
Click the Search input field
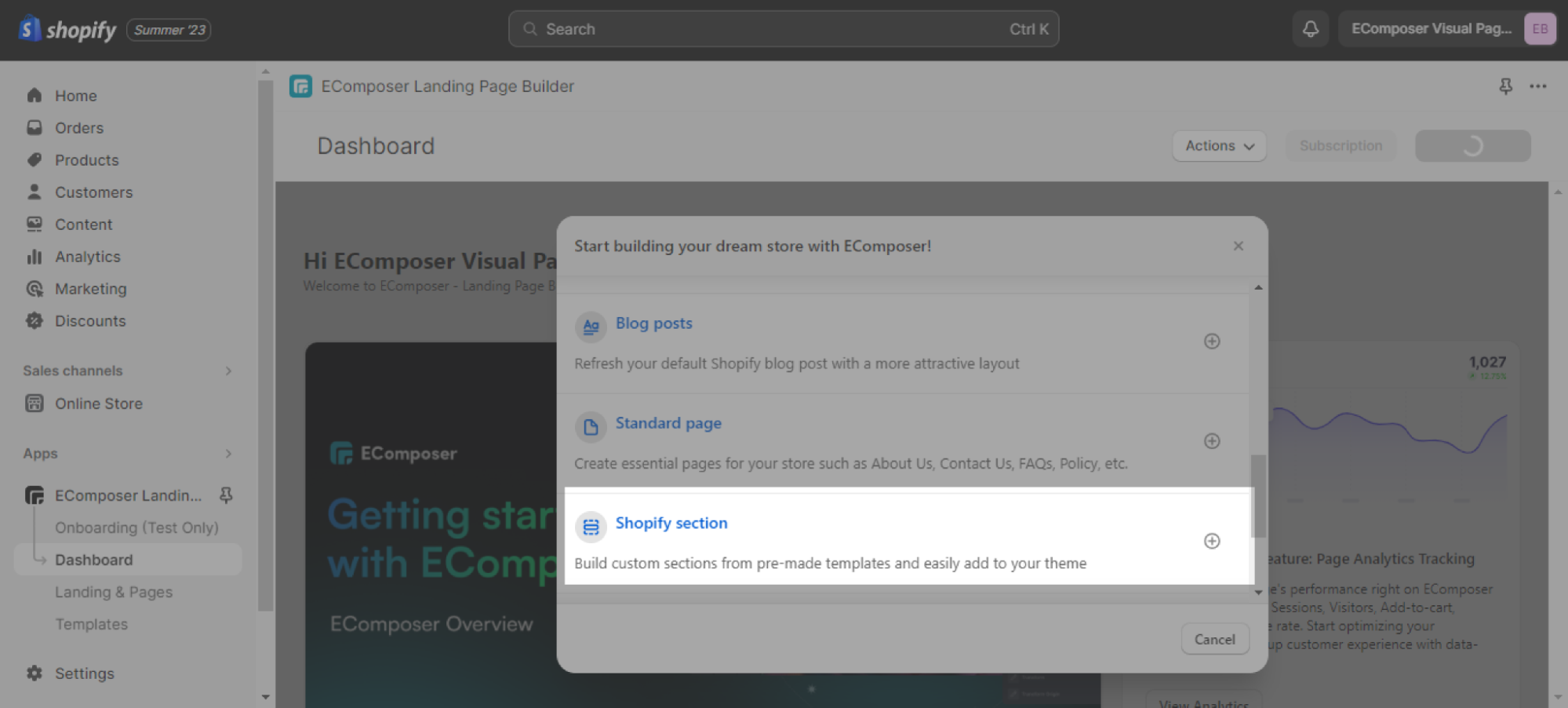pyautogui.click(x=784, y=29)
